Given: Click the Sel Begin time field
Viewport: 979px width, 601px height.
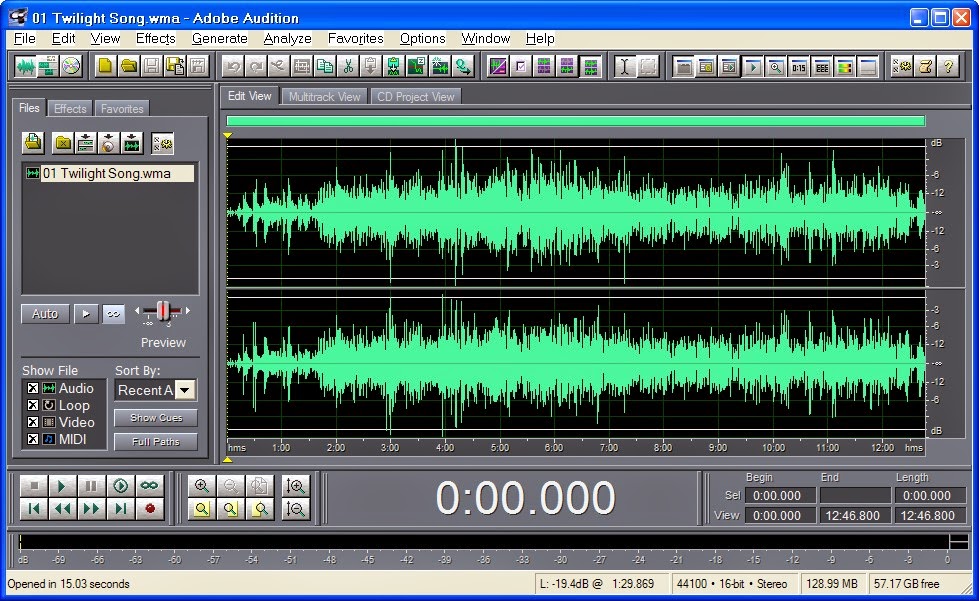Looking at the screenshot, I should (x=780, y=496).
